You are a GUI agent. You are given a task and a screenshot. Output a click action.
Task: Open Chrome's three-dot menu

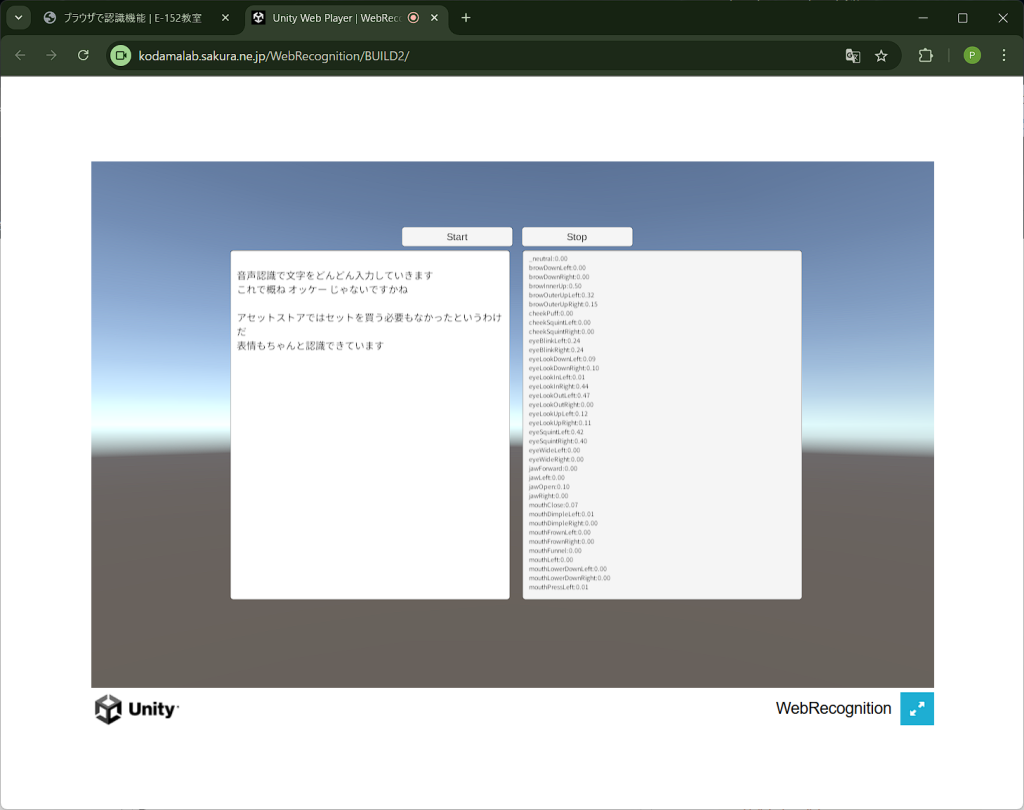tap(1004, 56)
